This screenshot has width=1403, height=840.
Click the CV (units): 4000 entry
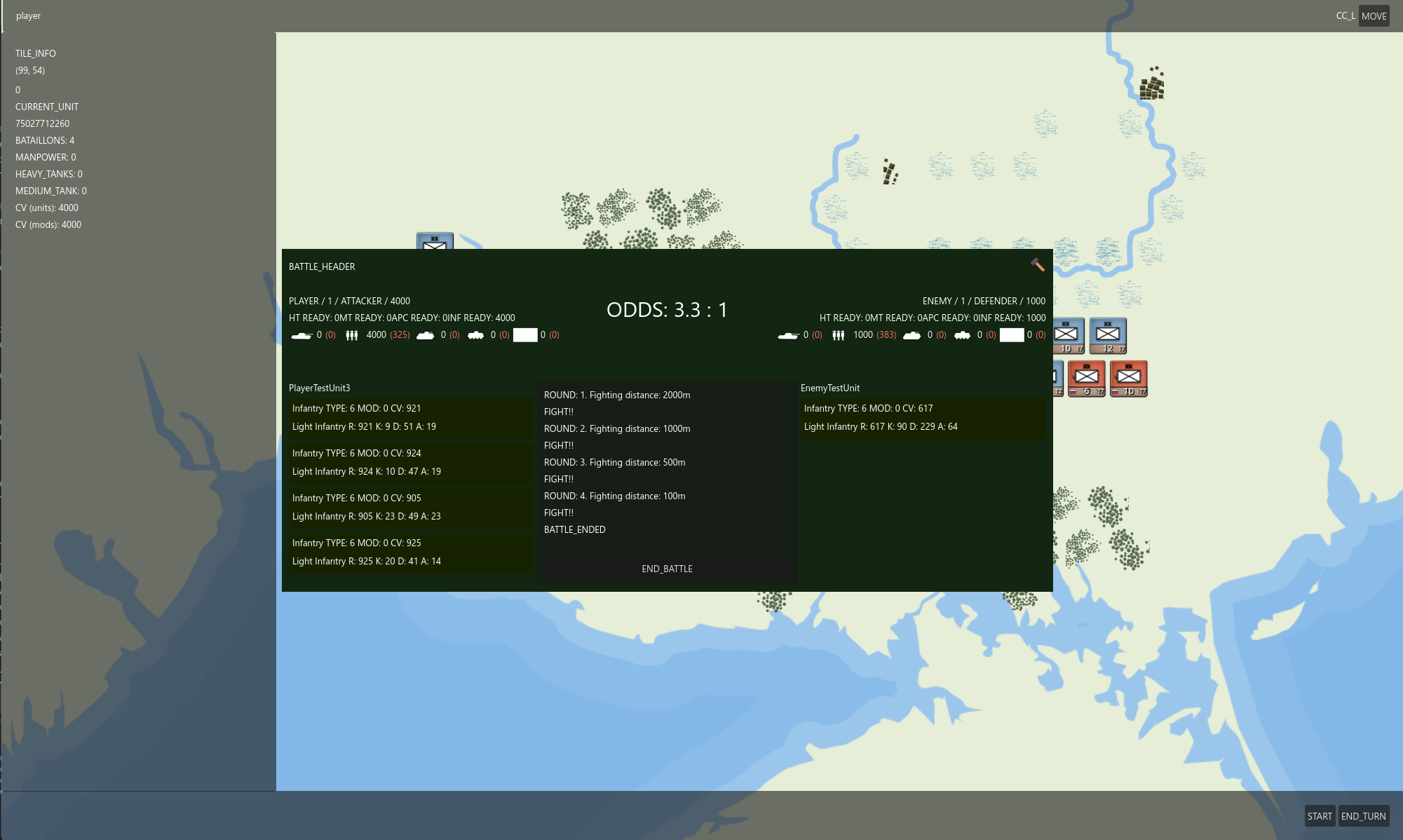[x=47, y=208]
